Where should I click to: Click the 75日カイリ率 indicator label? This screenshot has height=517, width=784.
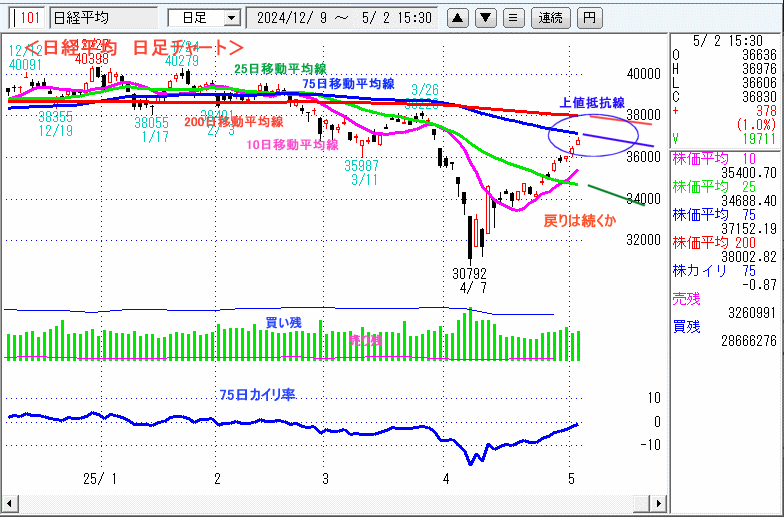point(257,395)
